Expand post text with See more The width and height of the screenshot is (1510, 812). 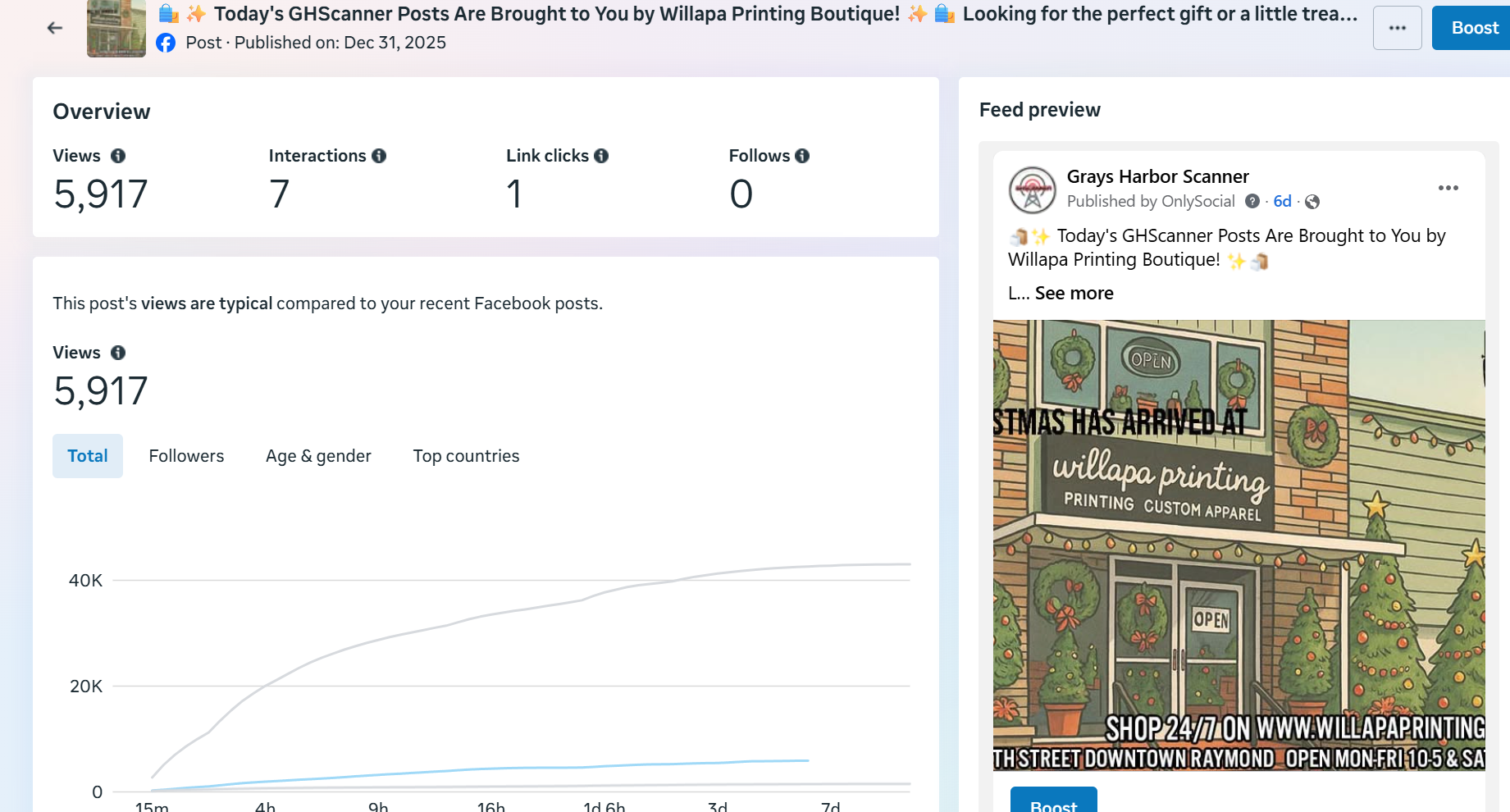click(x=1074, y=294)
